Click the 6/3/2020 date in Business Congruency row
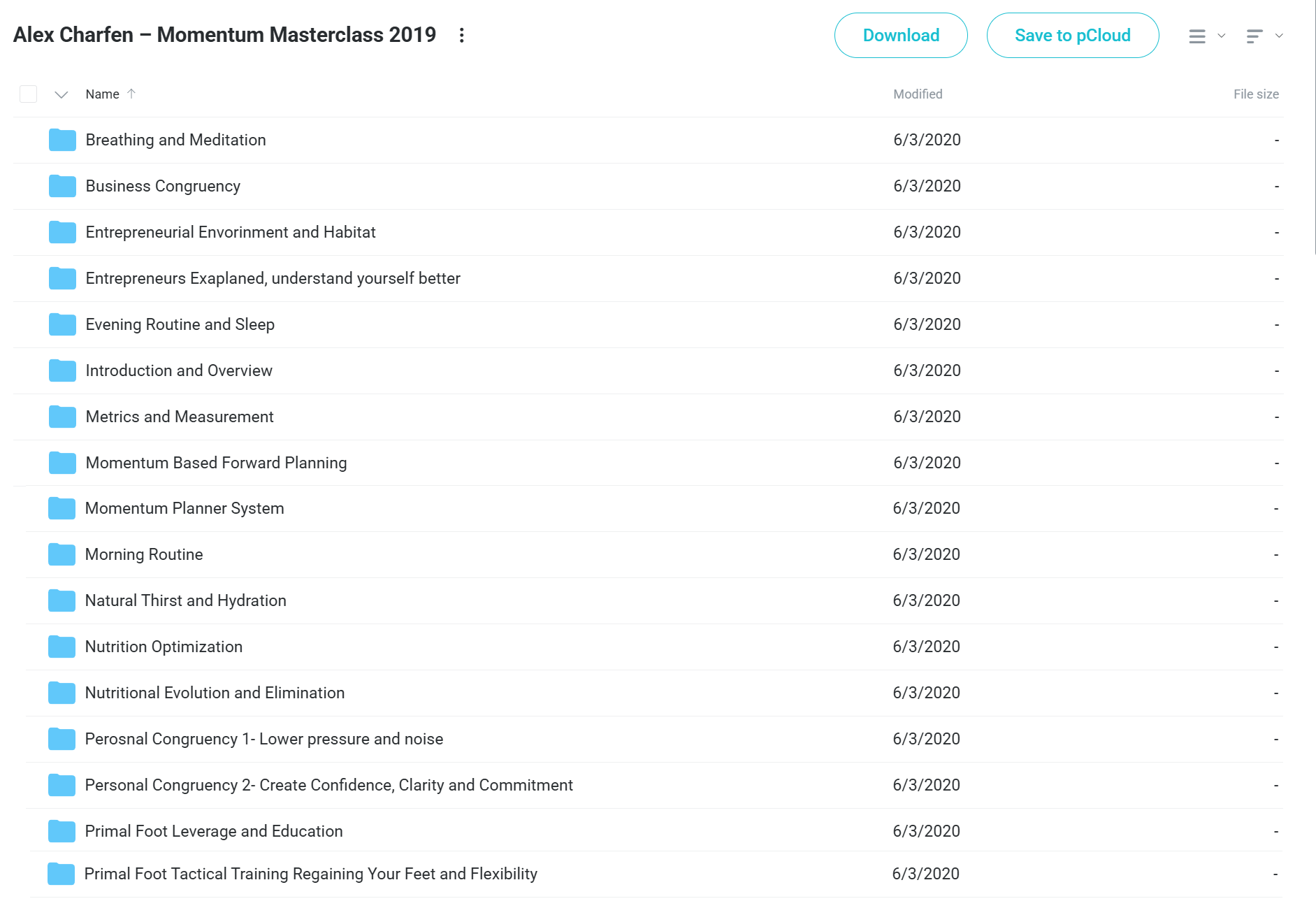This screenshot has width=1316, height=908. pyautogui.click(x=927, y=186)
